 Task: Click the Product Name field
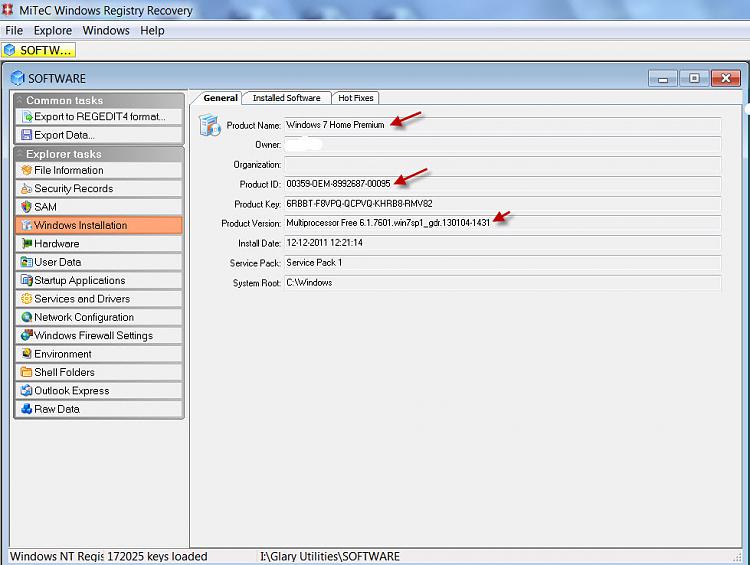pyautogui.click(x=502, y=125)
